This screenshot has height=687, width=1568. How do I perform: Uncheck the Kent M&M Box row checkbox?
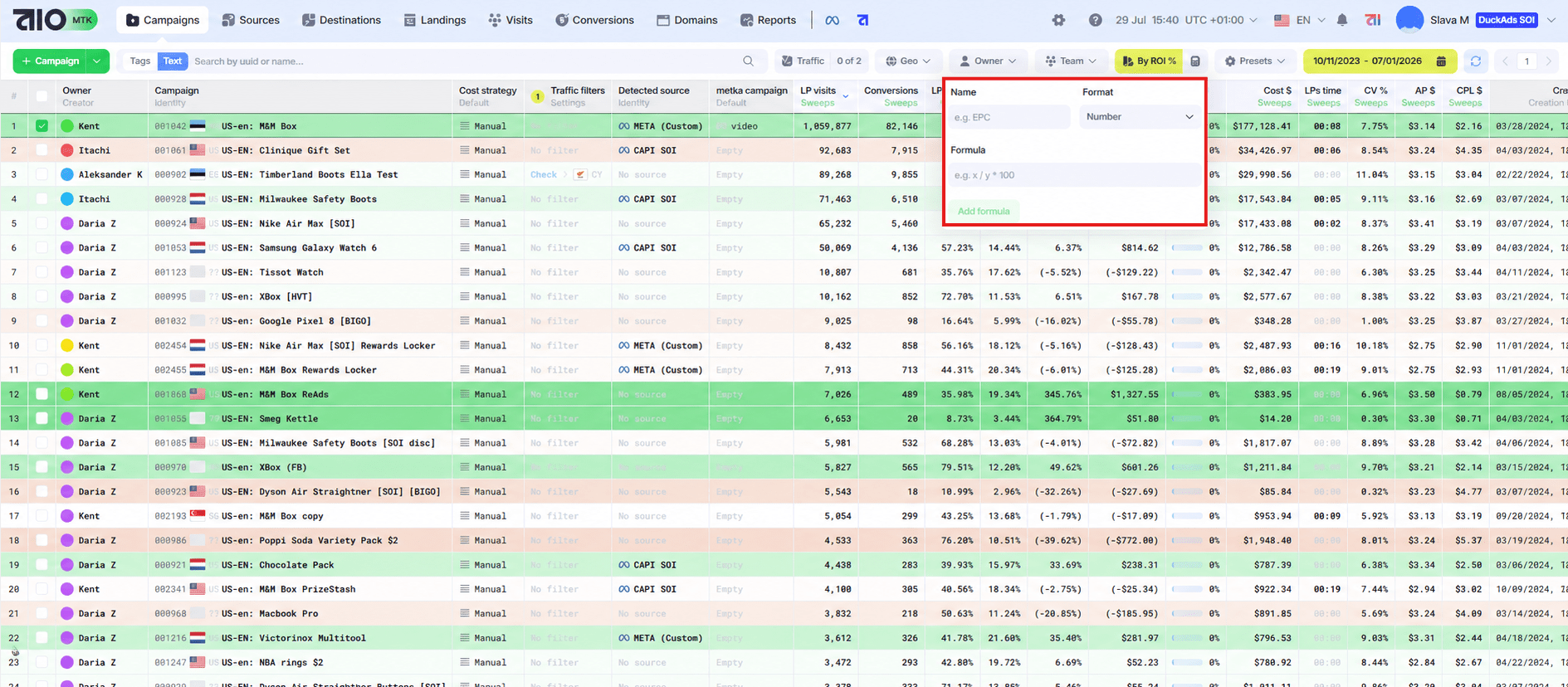point(42,126)
